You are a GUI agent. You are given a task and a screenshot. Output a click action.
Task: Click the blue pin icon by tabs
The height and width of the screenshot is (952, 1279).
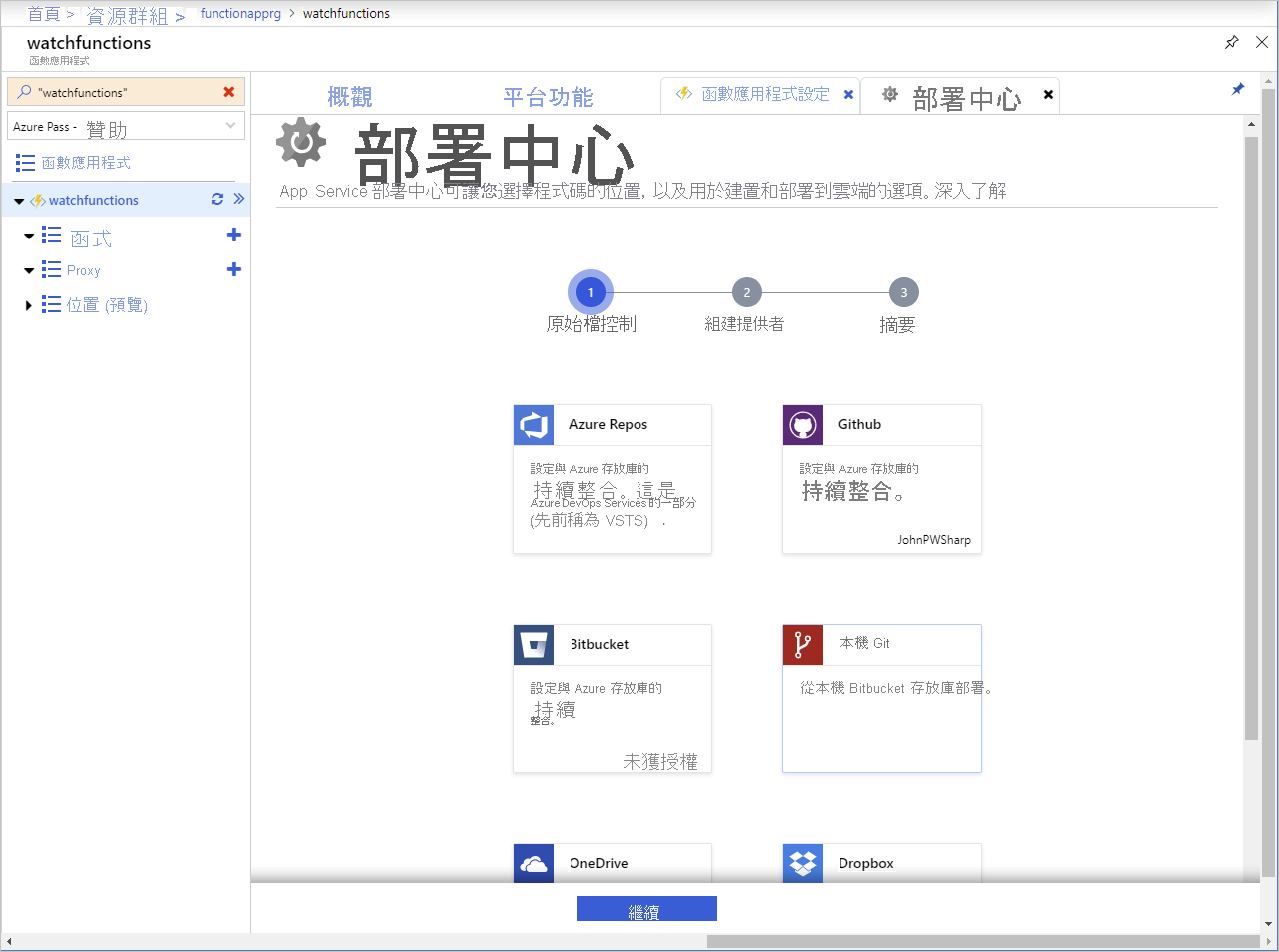click(1238, 89)
